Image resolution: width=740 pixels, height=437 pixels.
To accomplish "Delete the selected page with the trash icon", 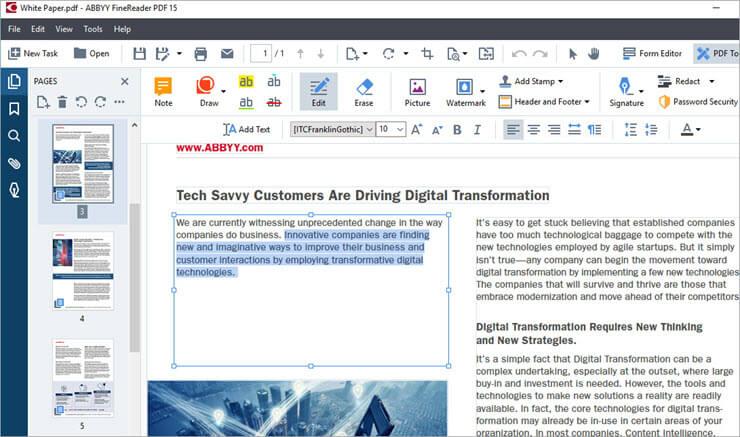I will 62,102.
